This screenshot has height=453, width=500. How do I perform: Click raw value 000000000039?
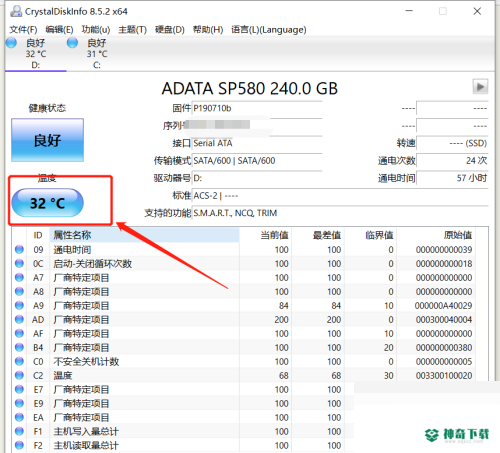444,250
